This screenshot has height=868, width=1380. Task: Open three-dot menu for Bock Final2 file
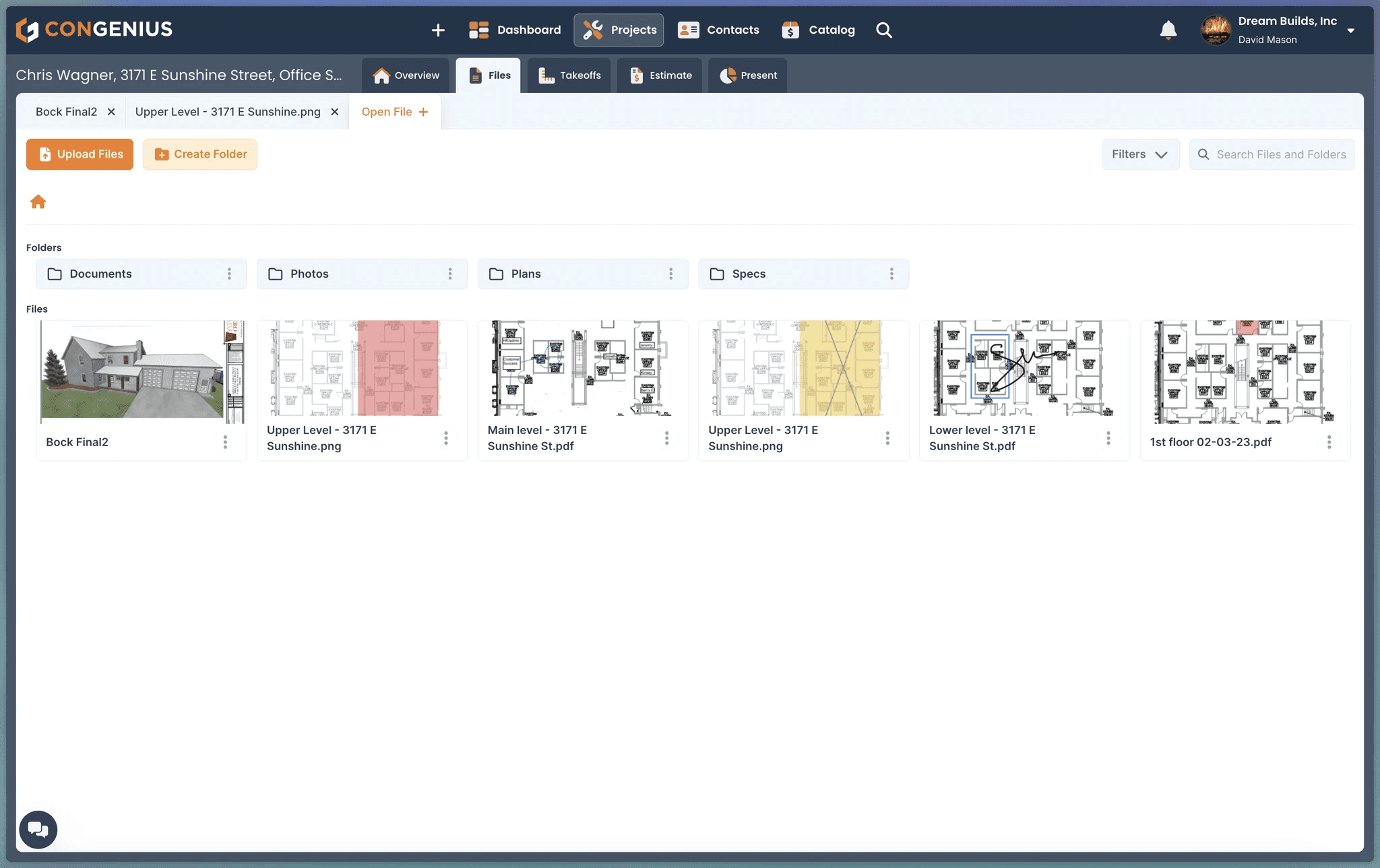point(225,442)
